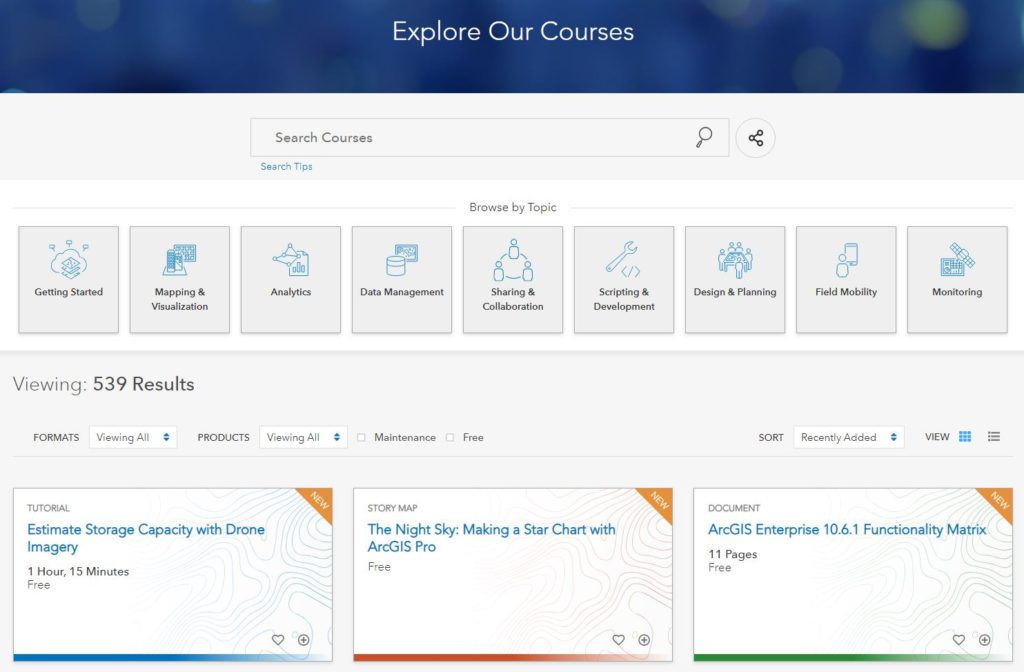Expand the Products Viewing All dropdown
The image size is (1024, 672).
click(303, 437)
